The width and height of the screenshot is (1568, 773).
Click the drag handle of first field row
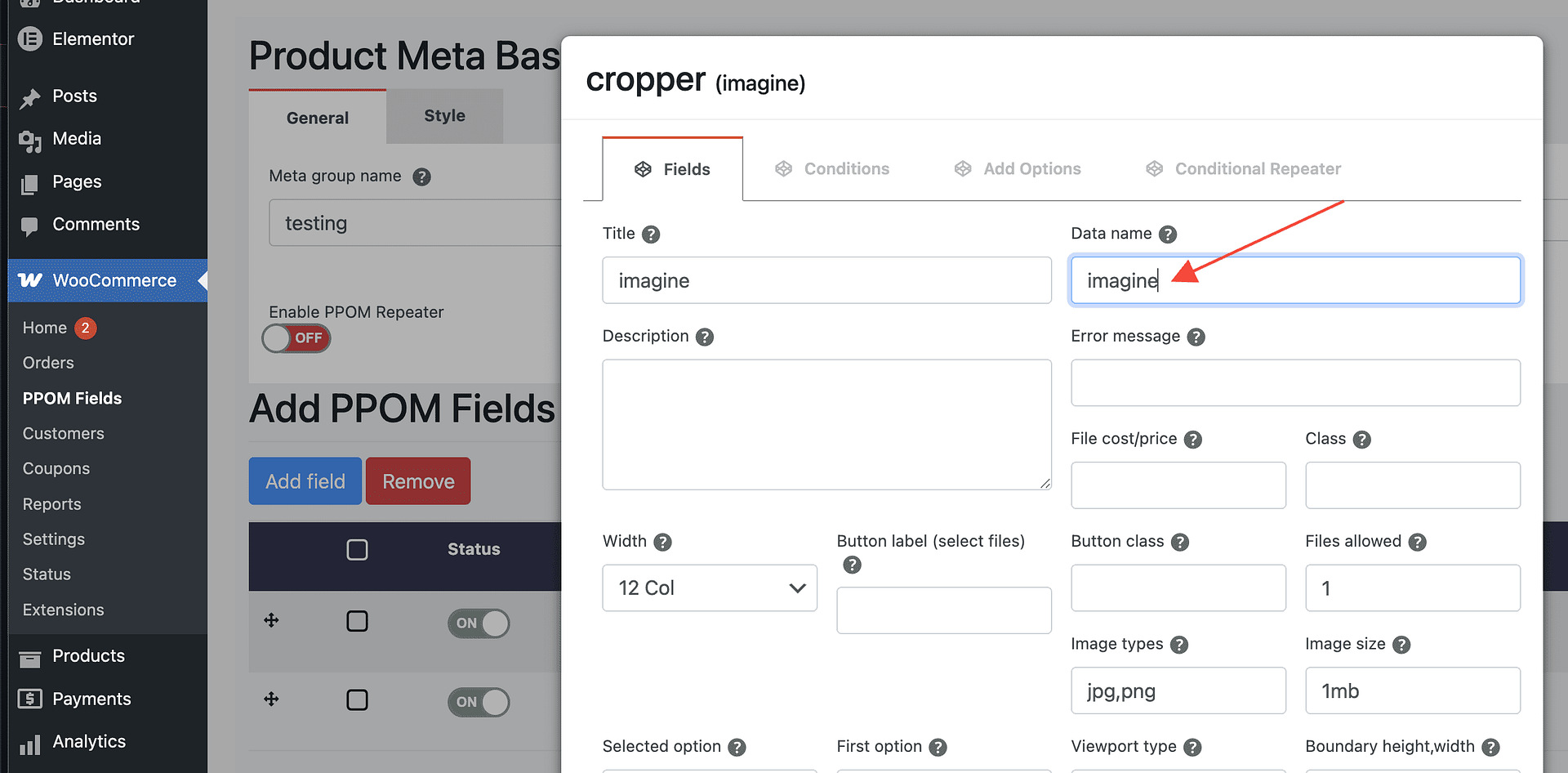click(272, 621)
